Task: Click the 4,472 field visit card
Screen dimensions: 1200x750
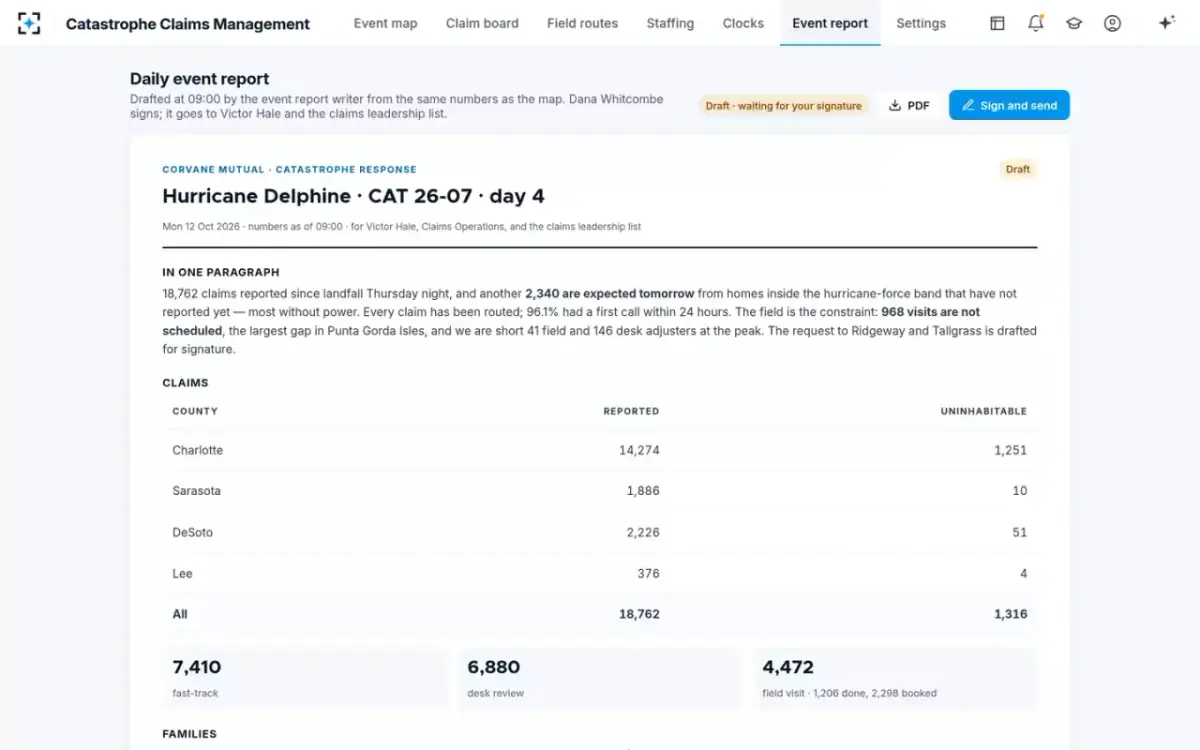Action: pos(894,679)
